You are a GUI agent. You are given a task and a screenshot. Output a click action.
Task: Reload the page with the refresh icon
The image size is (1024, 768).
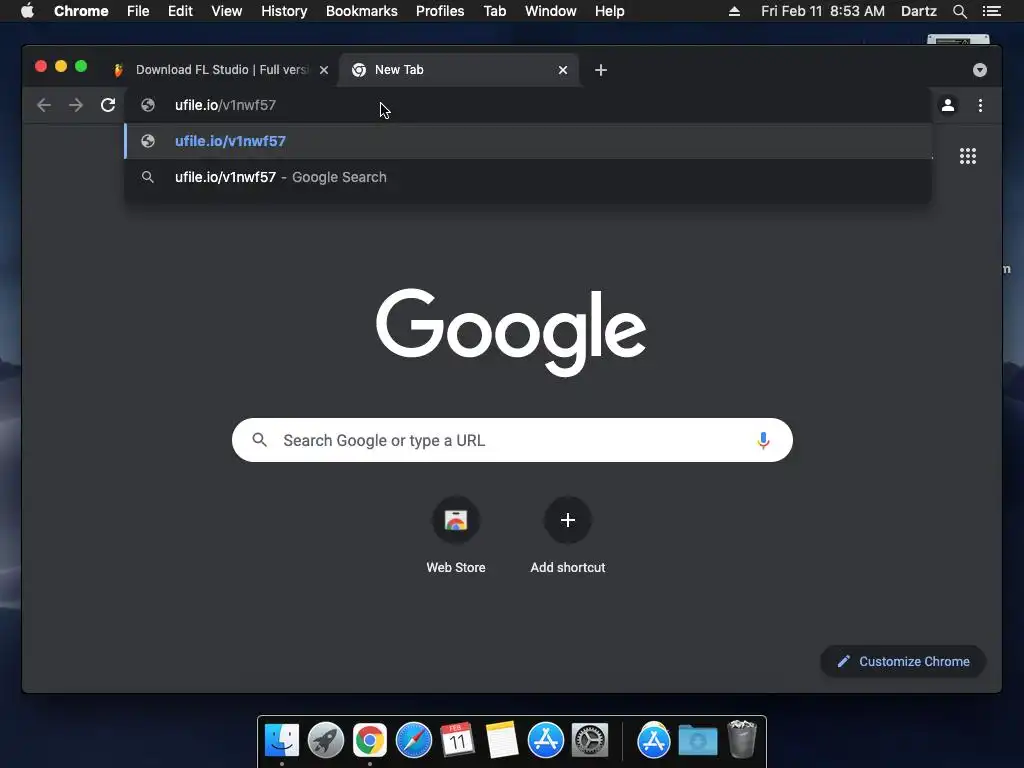(108, 105)
